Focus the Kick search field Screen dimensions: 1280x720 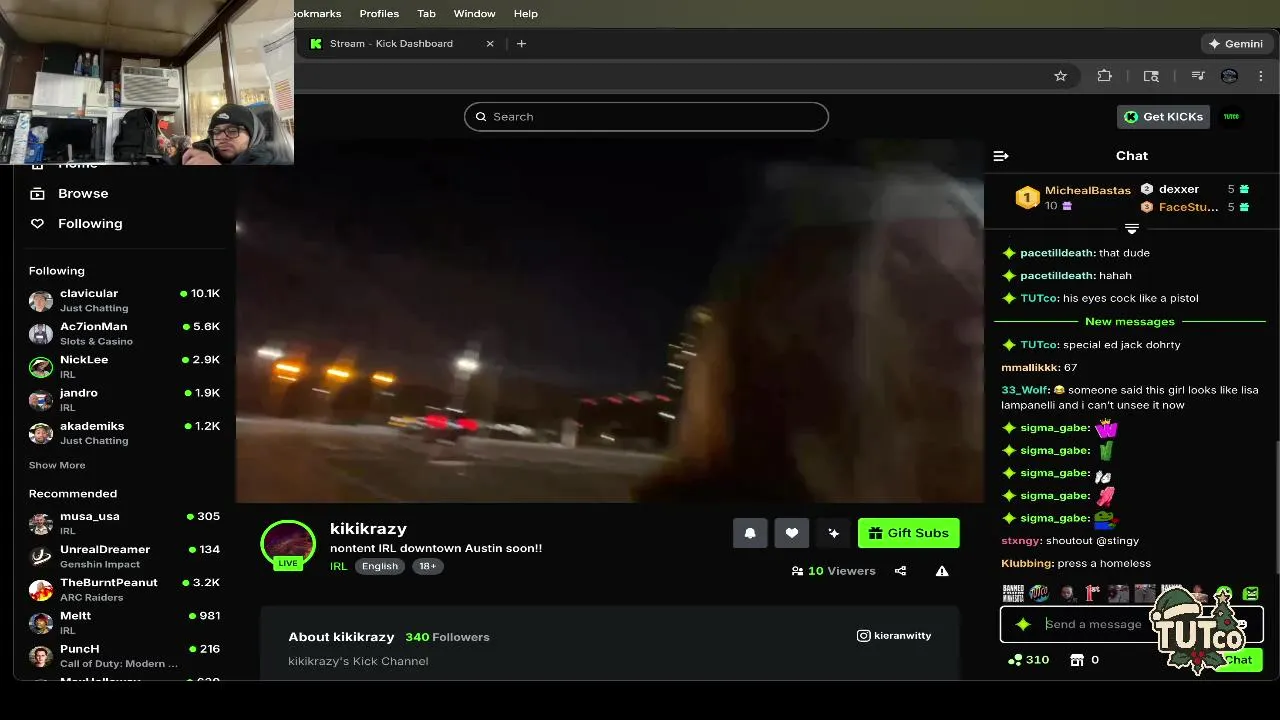point(646,117)
